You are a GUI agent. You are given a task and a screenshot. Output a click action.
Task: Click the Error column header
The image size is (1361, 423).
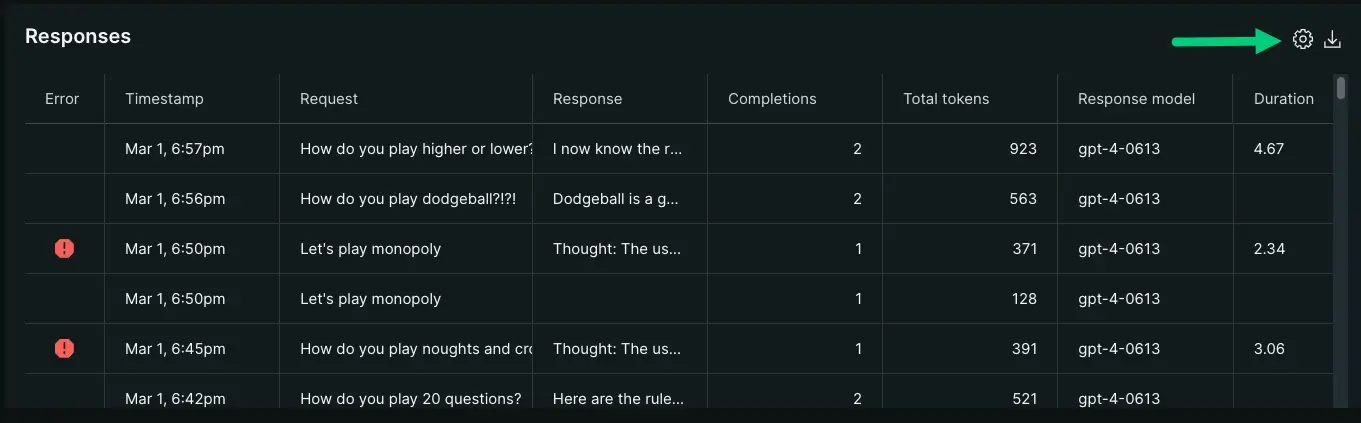(62, 99)
